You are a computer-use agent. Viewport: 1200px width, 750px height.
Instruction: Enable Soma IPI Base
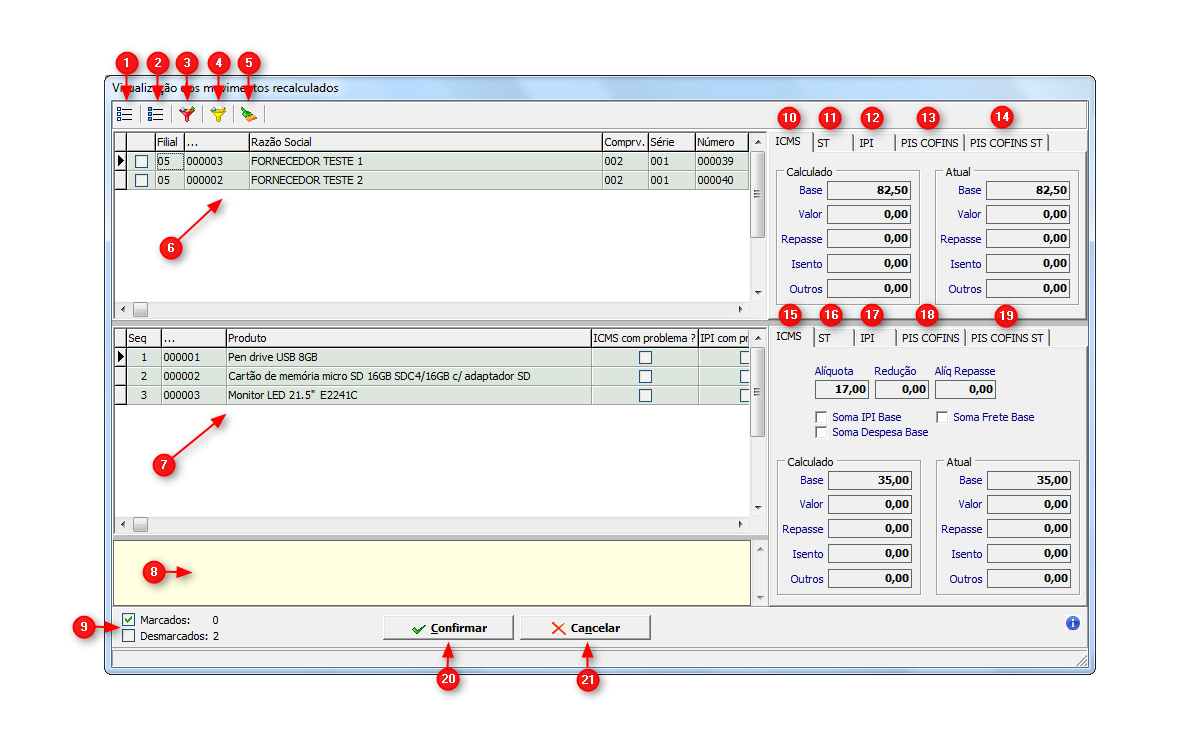point(822,417)
